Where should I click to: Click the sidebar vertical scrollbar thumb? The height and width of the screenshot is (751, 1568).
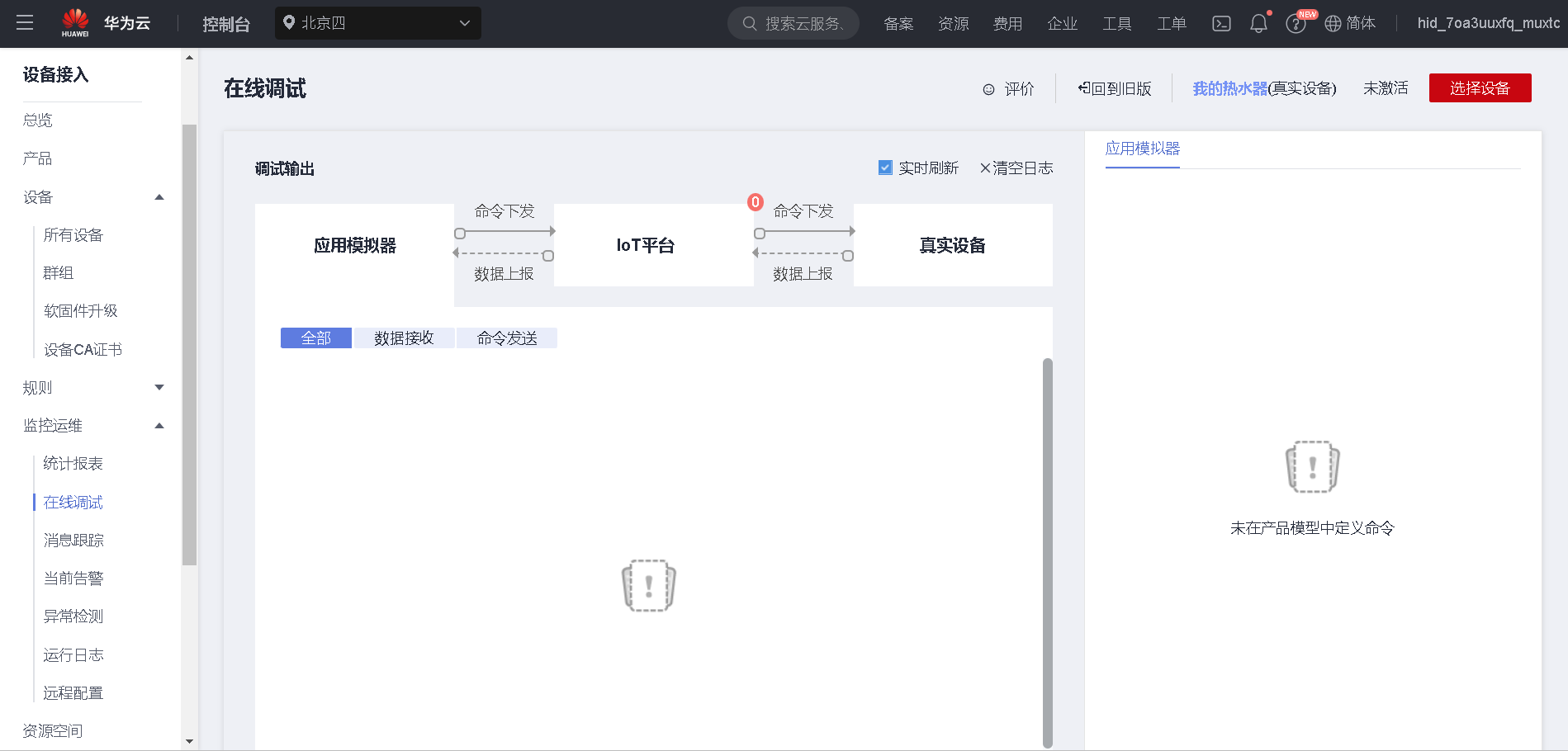[189, 344]
